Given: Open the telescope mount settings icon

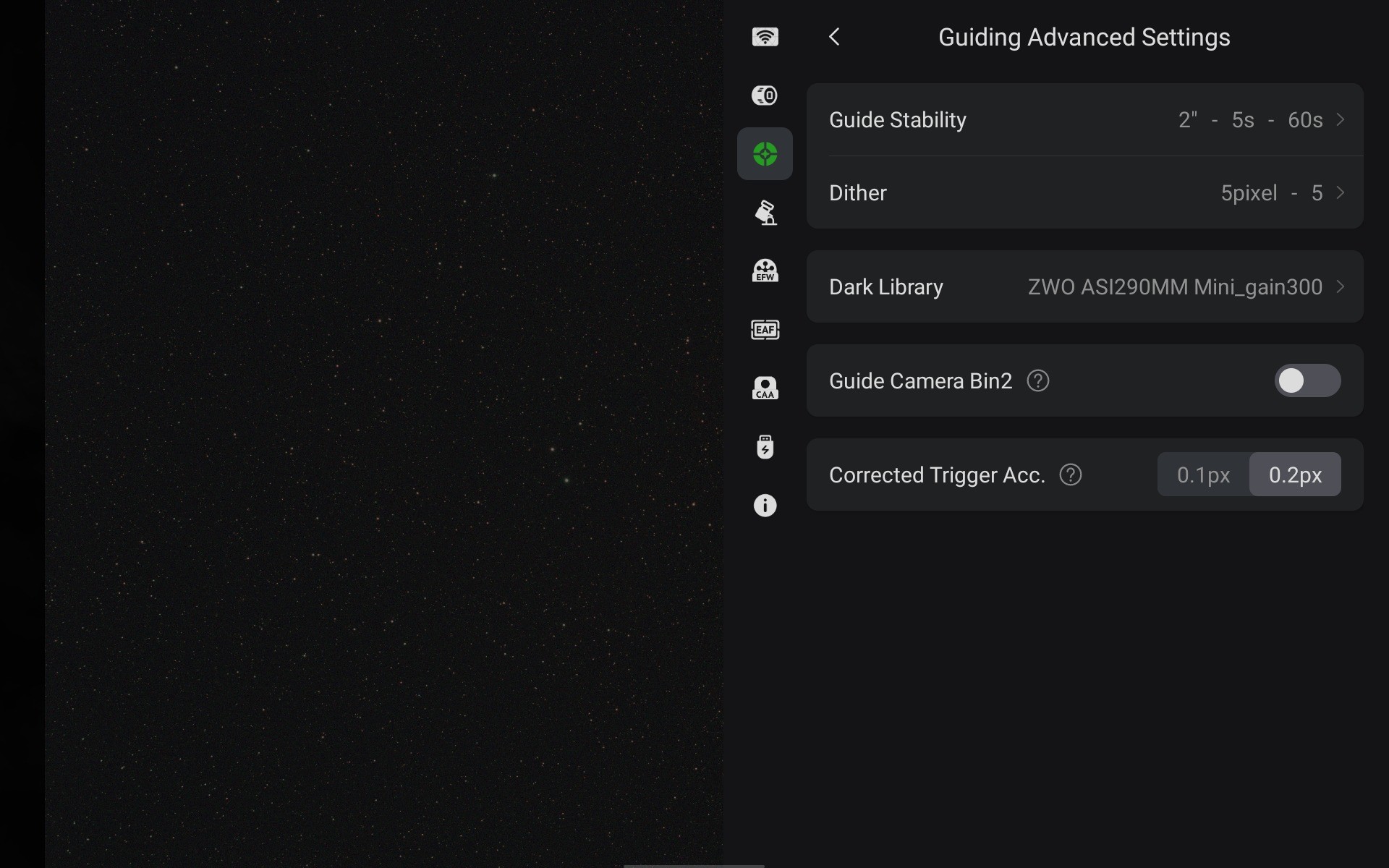Looking at the screenshot, I should (x=765, y=213).
